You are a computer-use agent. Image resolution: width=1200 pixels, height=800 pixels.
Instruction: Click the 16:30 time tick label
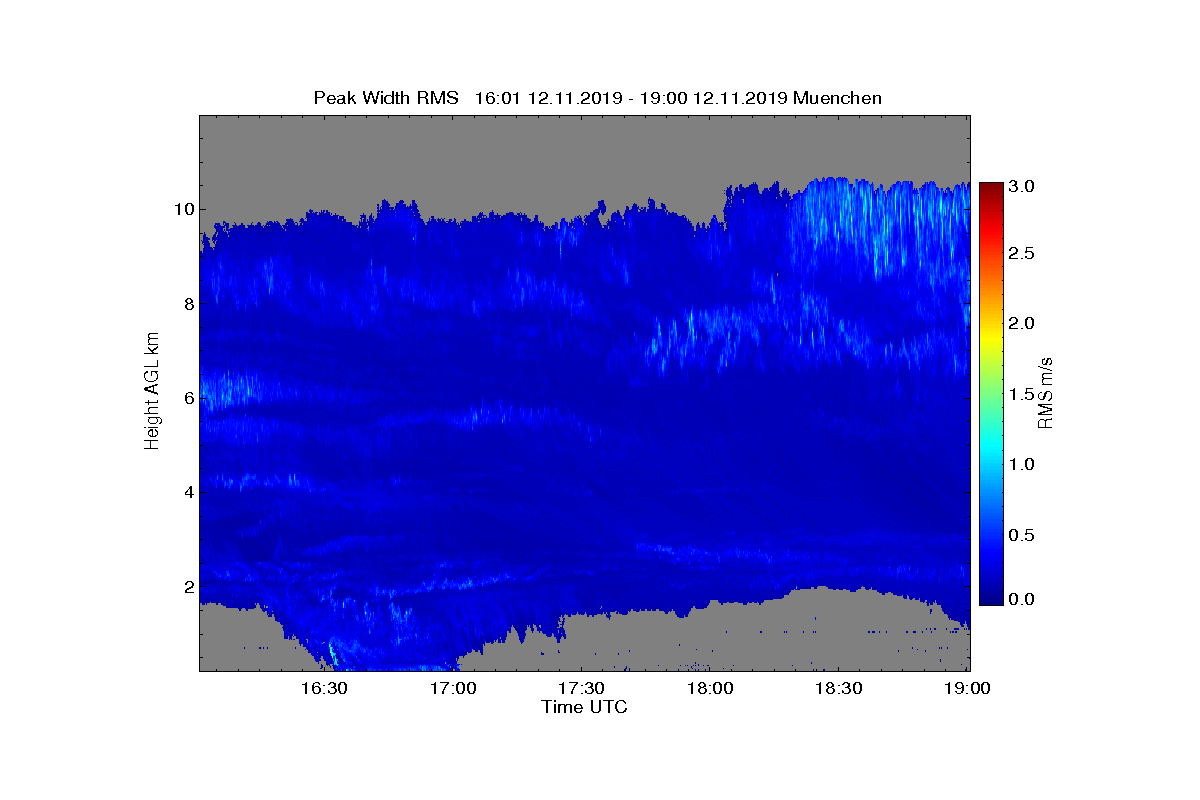[x=324, y=689]
